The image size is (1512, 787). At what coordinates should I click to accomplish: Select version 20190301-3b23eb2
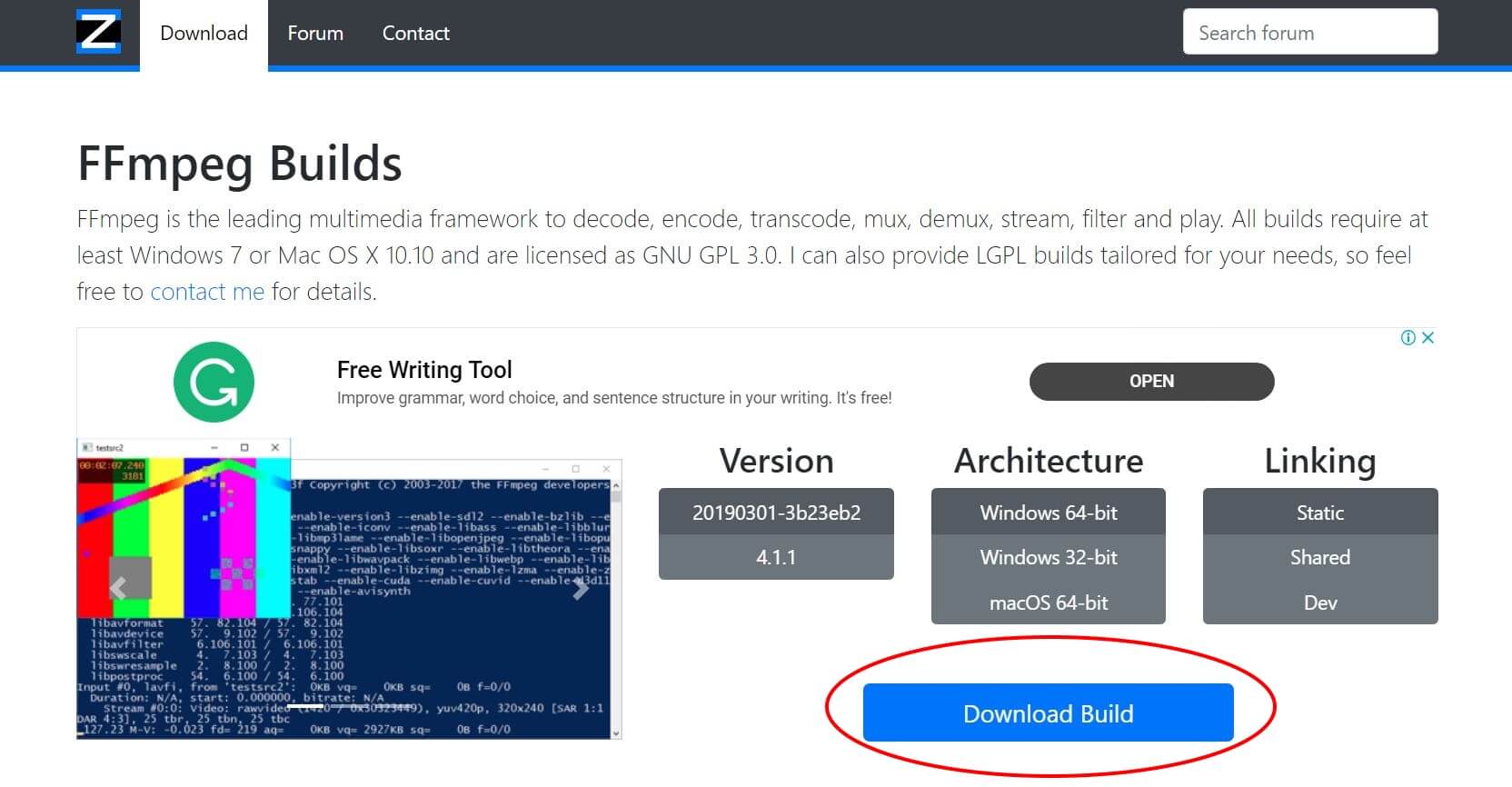click(776, 512)
